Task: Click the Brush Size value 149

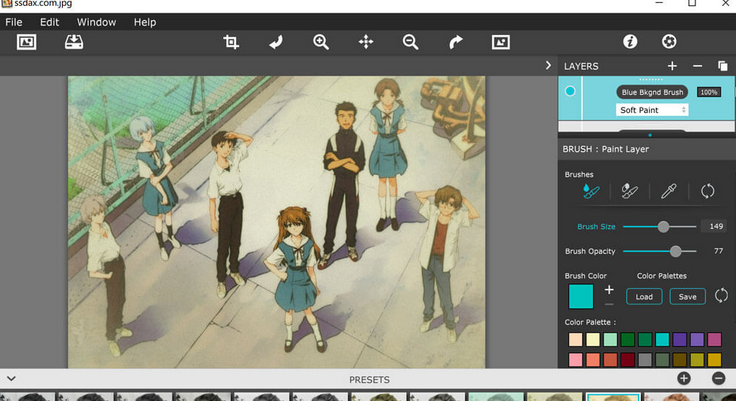Action: click(x=716, y=226)
